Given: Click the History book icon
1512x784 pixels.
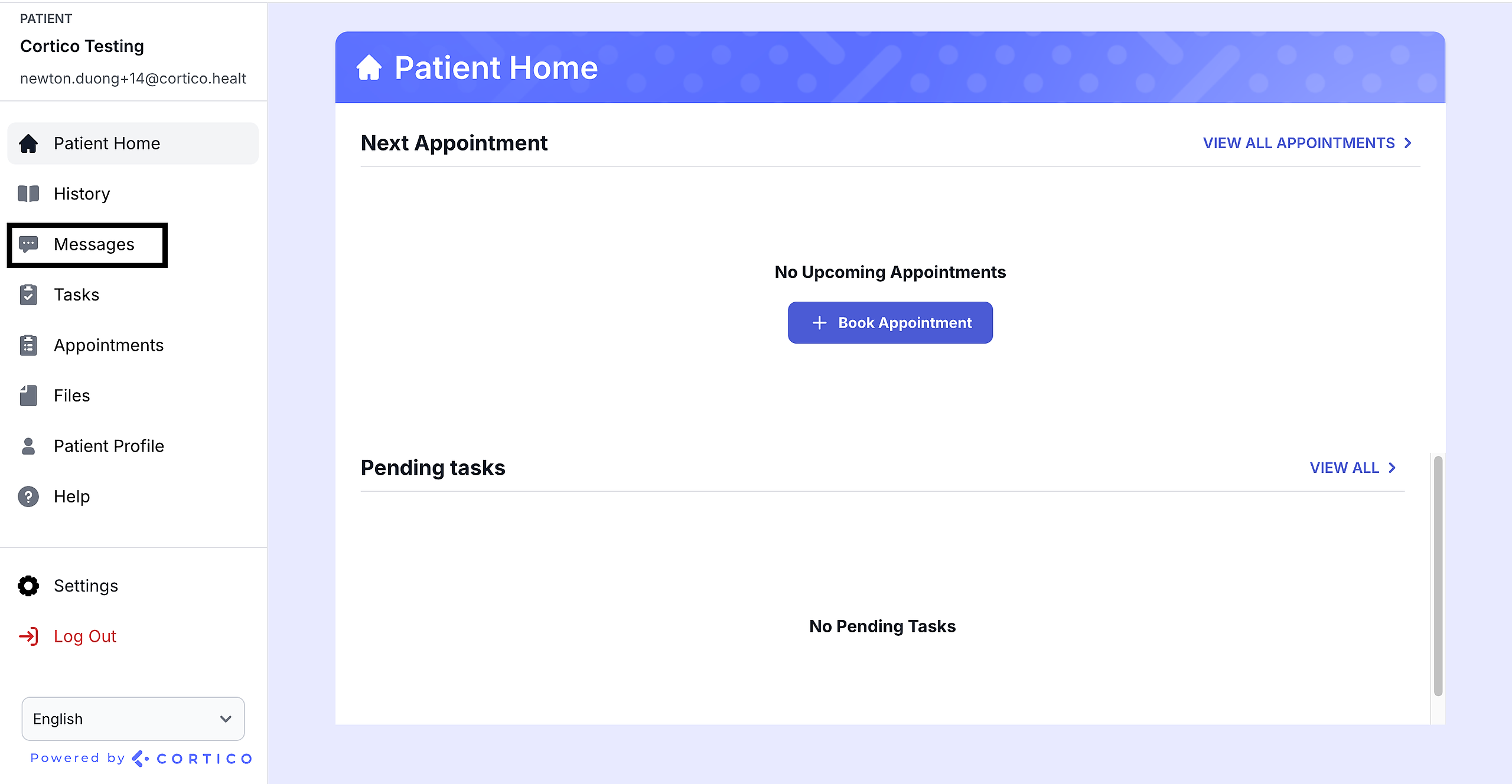Looking at the screenshot, I should click(28, 194).
